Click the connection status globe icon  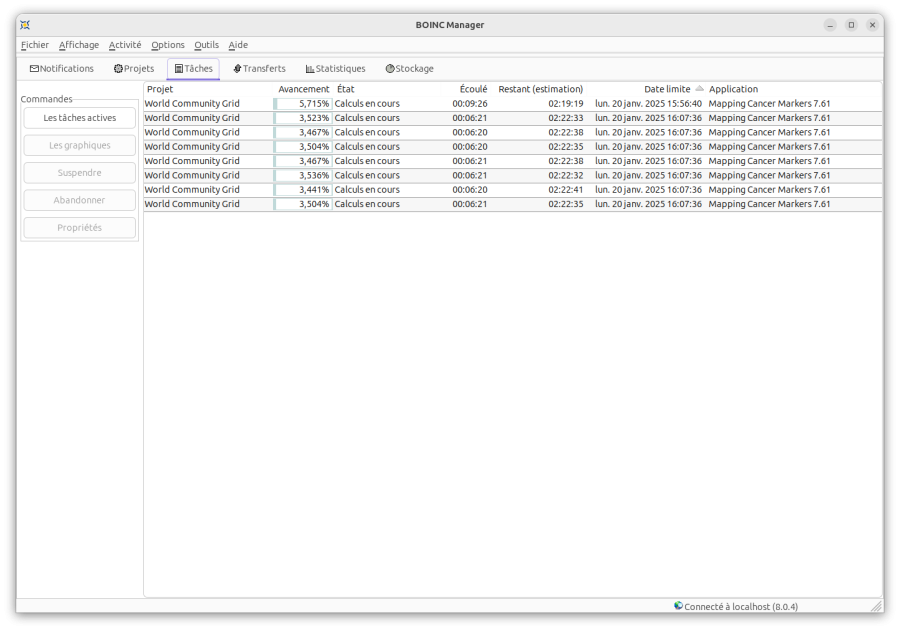(678, 606)
